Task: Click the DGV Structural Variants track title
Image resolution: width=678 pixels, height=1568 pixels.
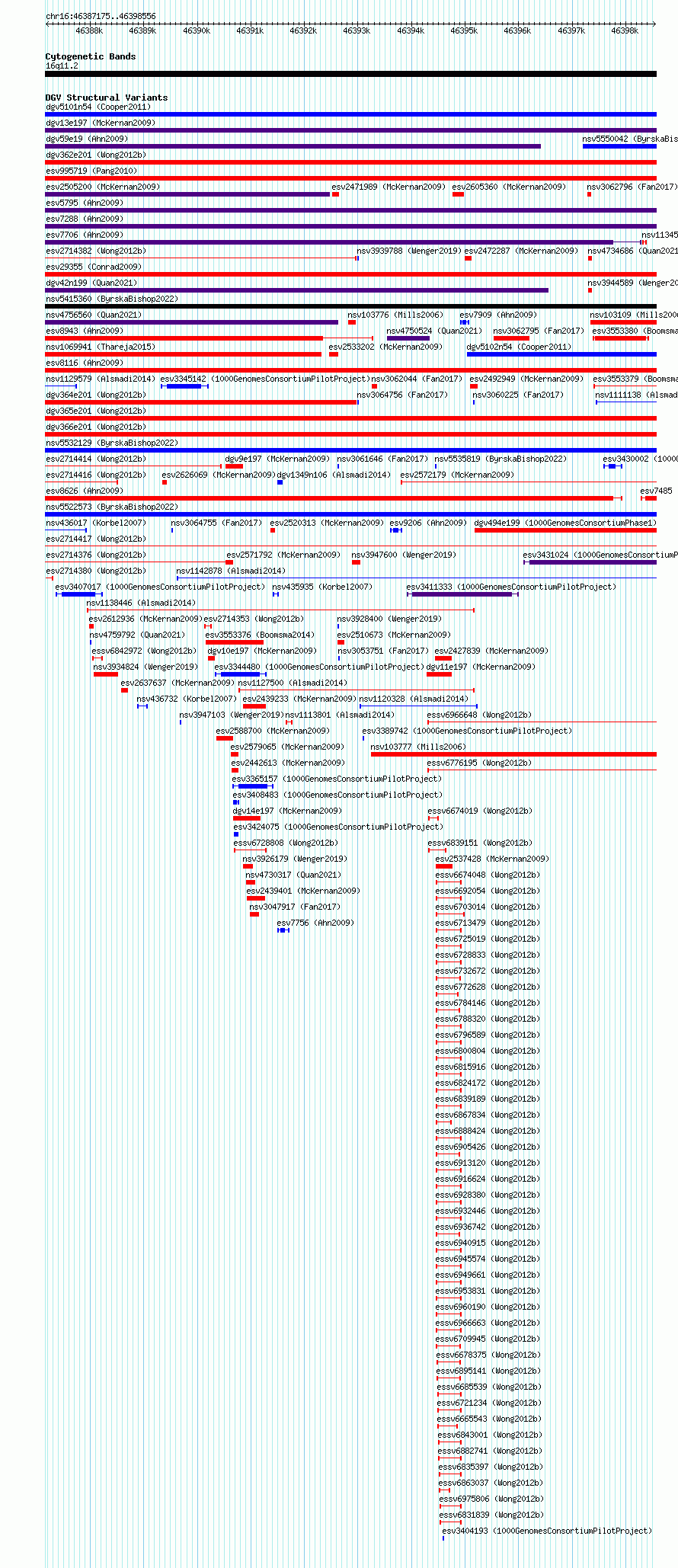Action: tap(107, 98)
